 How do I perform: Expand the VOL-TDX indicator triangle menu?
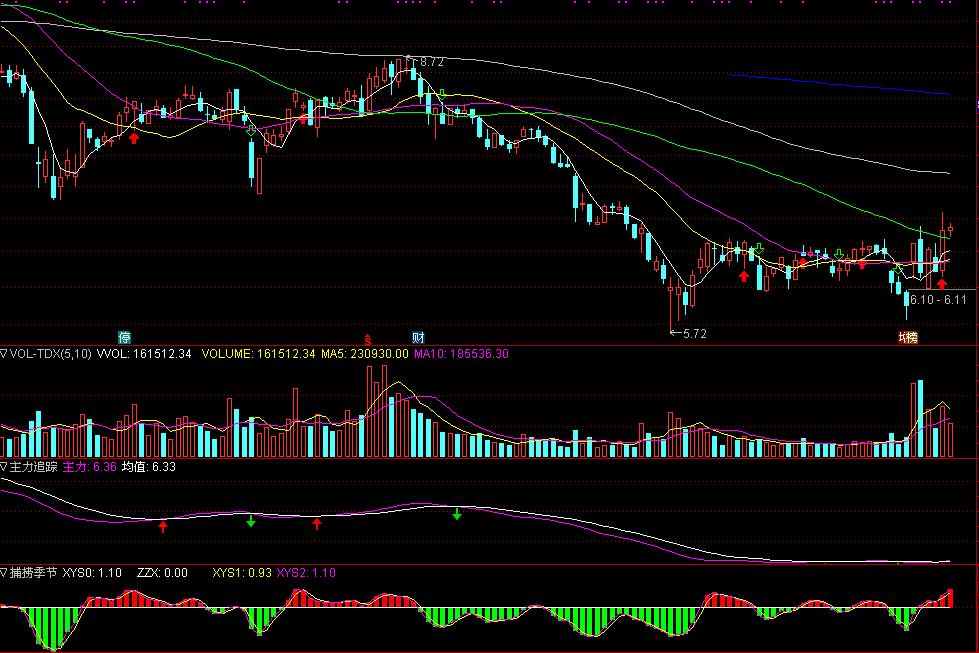[x=4, y=354]
